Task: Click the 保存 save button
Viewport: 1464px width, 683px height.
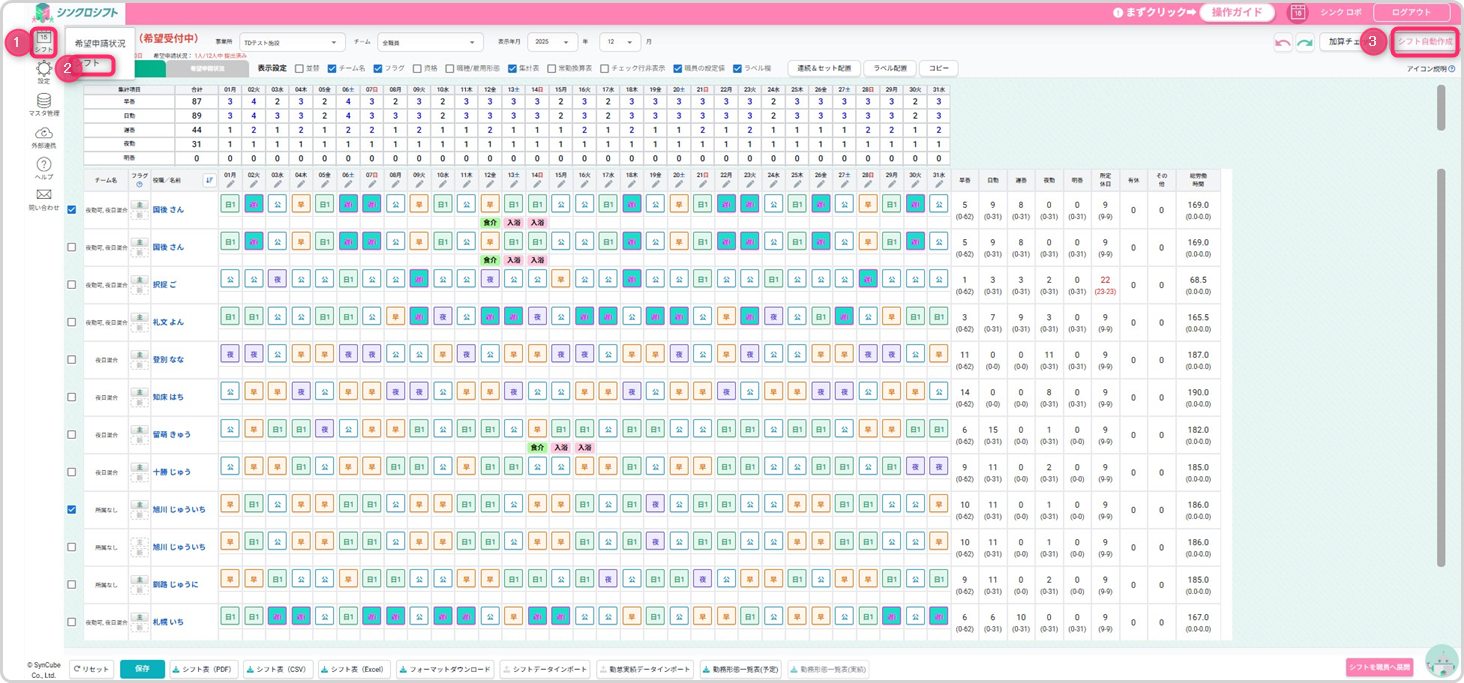Action: click(142, 669)
